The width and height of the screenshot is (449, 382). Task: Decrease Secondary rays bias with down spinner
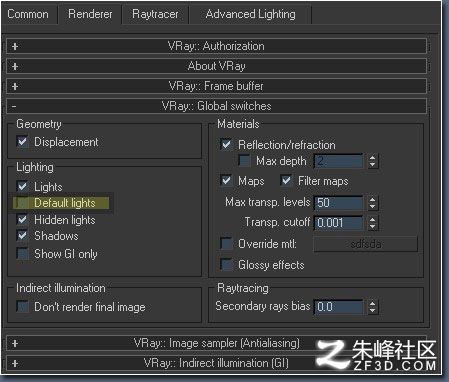tap(372, 310)
